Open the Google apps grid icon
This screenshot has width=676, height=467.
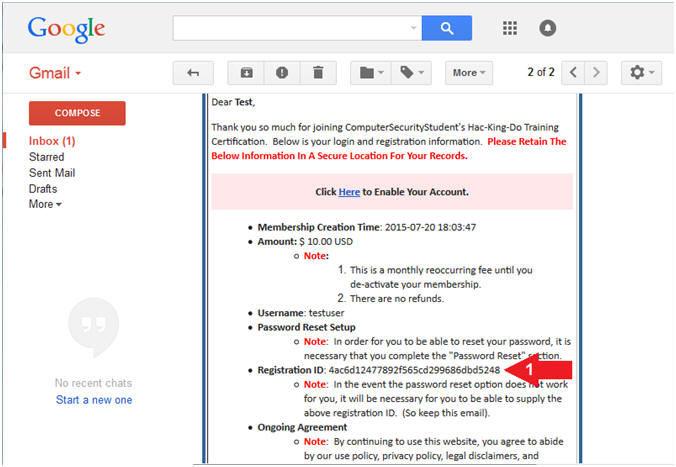tap(510, 28)
